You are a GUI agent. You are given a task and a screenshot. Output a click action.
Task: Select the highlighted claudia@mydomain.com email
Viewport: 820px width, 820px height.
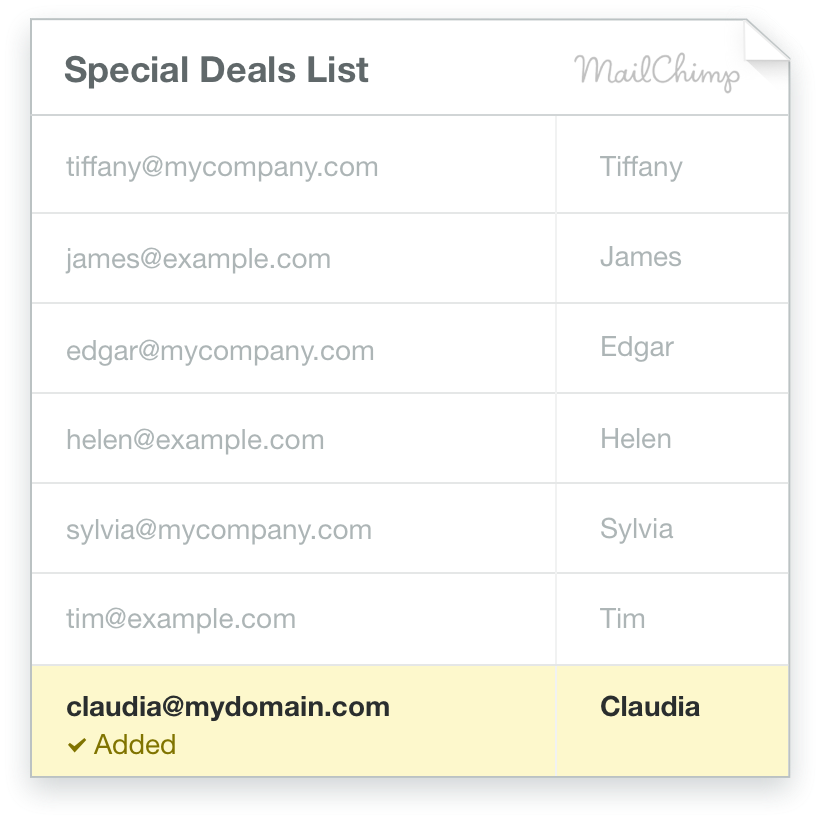(228, 707)
